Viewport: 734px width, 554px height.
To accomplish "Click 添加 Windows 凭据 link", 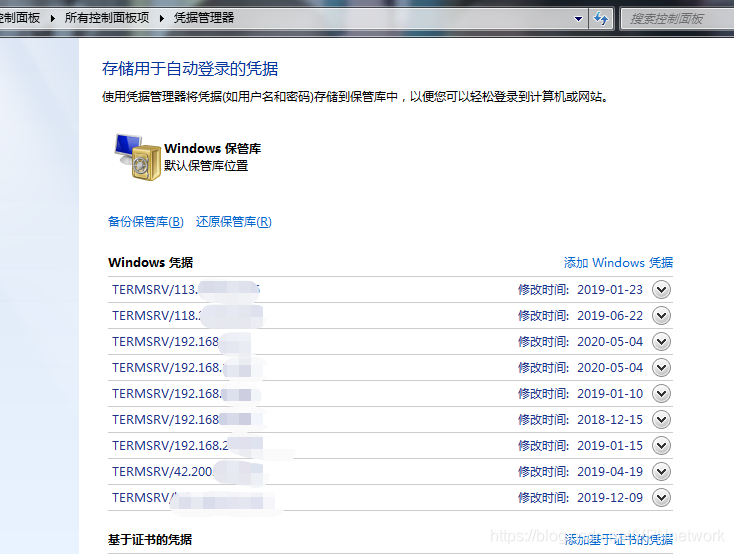I will (x=618, y=262).
